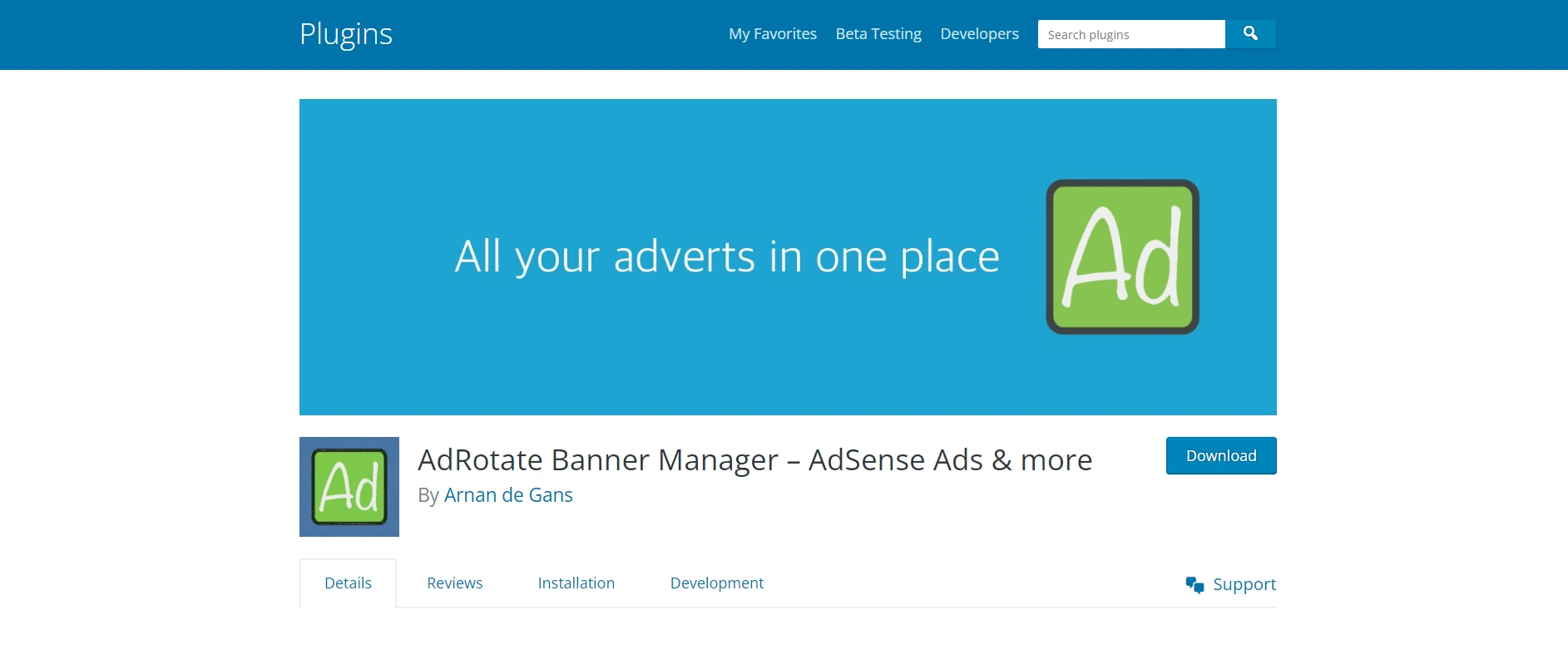Open the Support link
The image size is (1568, 650).
tap(1244, 584)
